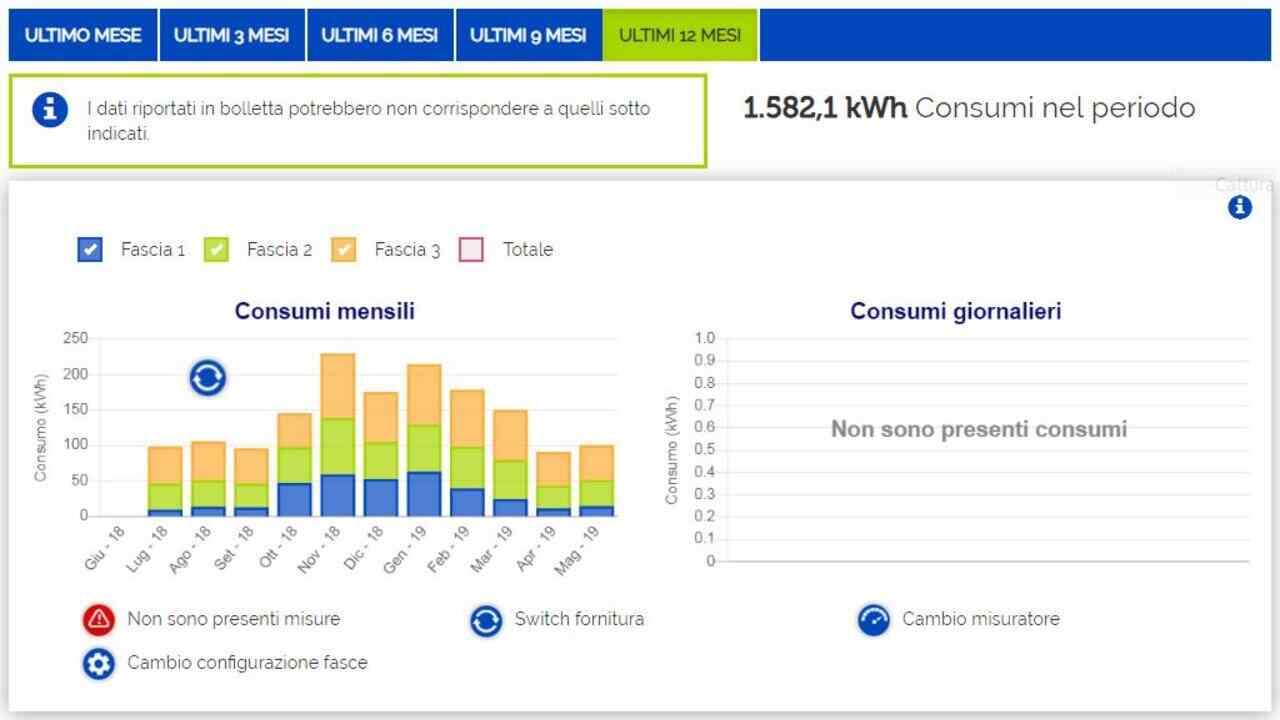Click the Dic - 18 bar
1280x720 pixels.
(381, 454)
